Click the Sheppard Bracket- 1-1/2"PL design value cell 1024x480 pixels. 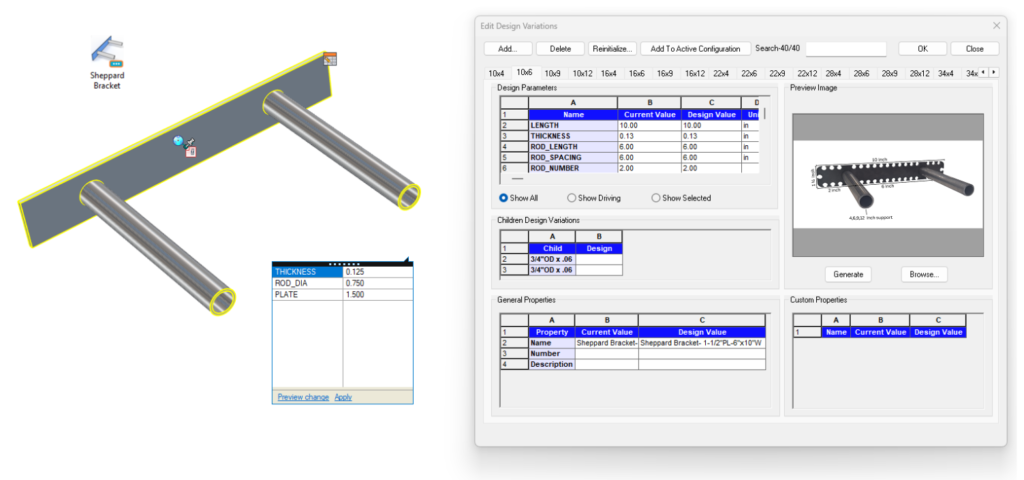point(702,343)
